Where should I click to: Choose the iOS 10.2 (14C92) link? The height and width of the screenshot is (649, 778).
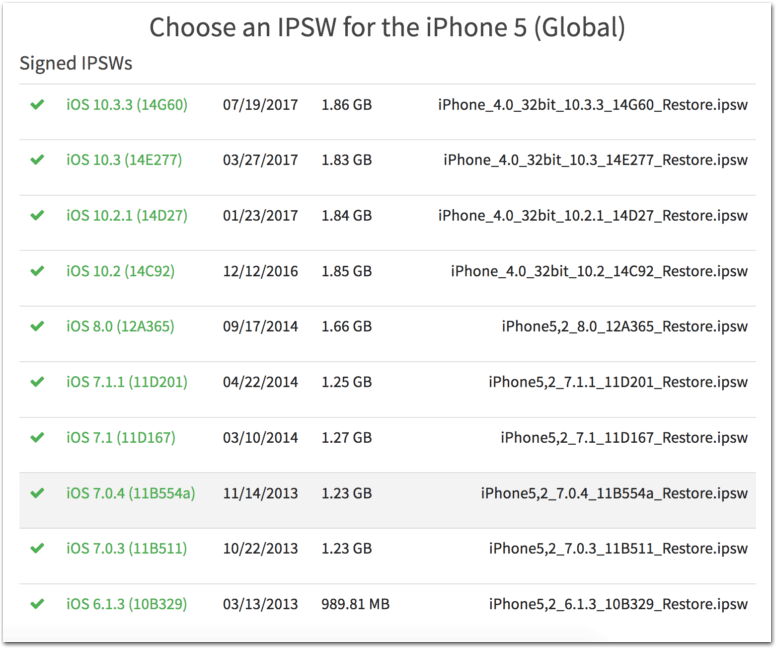pyautogui.click(x=121, y=271)
